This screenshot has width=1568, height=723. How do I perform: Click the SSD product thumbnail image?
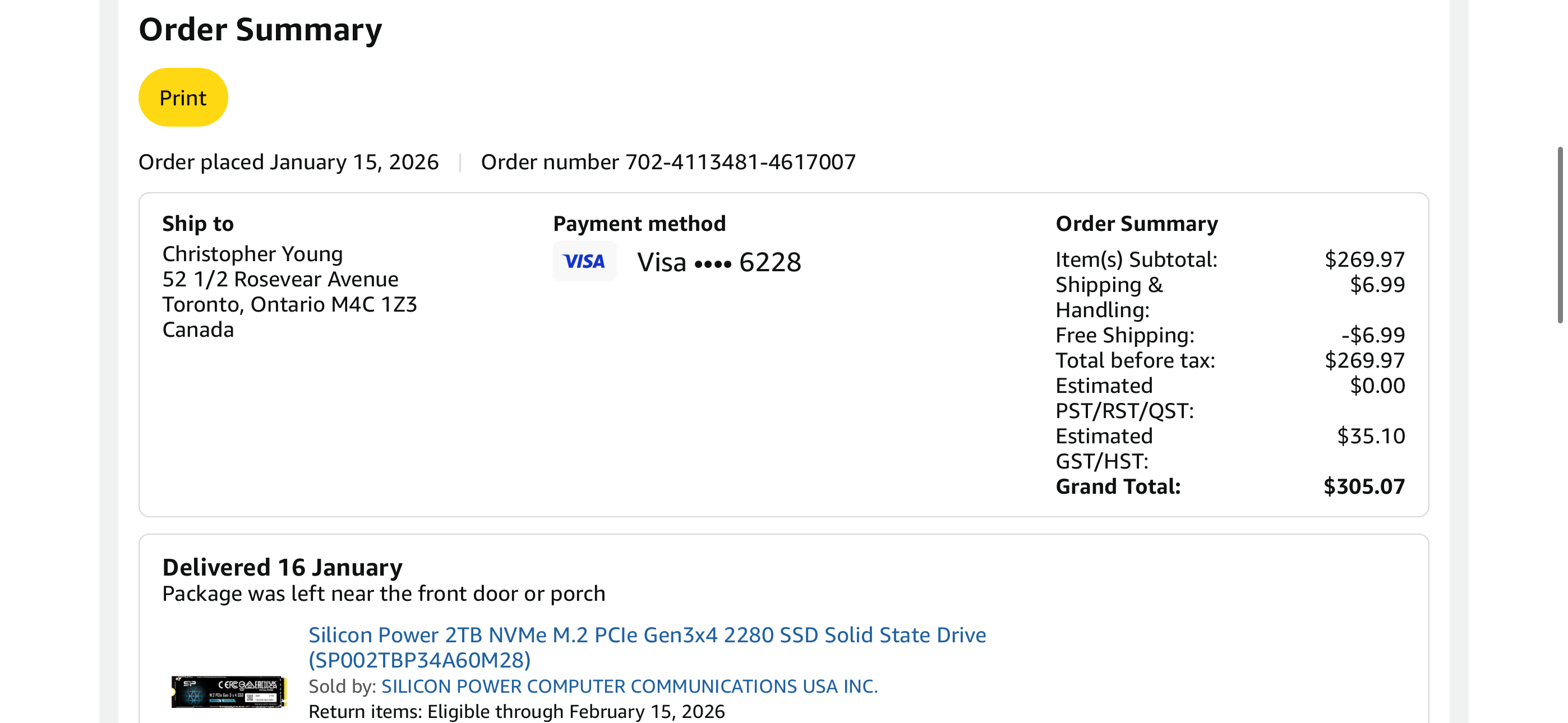228,692
